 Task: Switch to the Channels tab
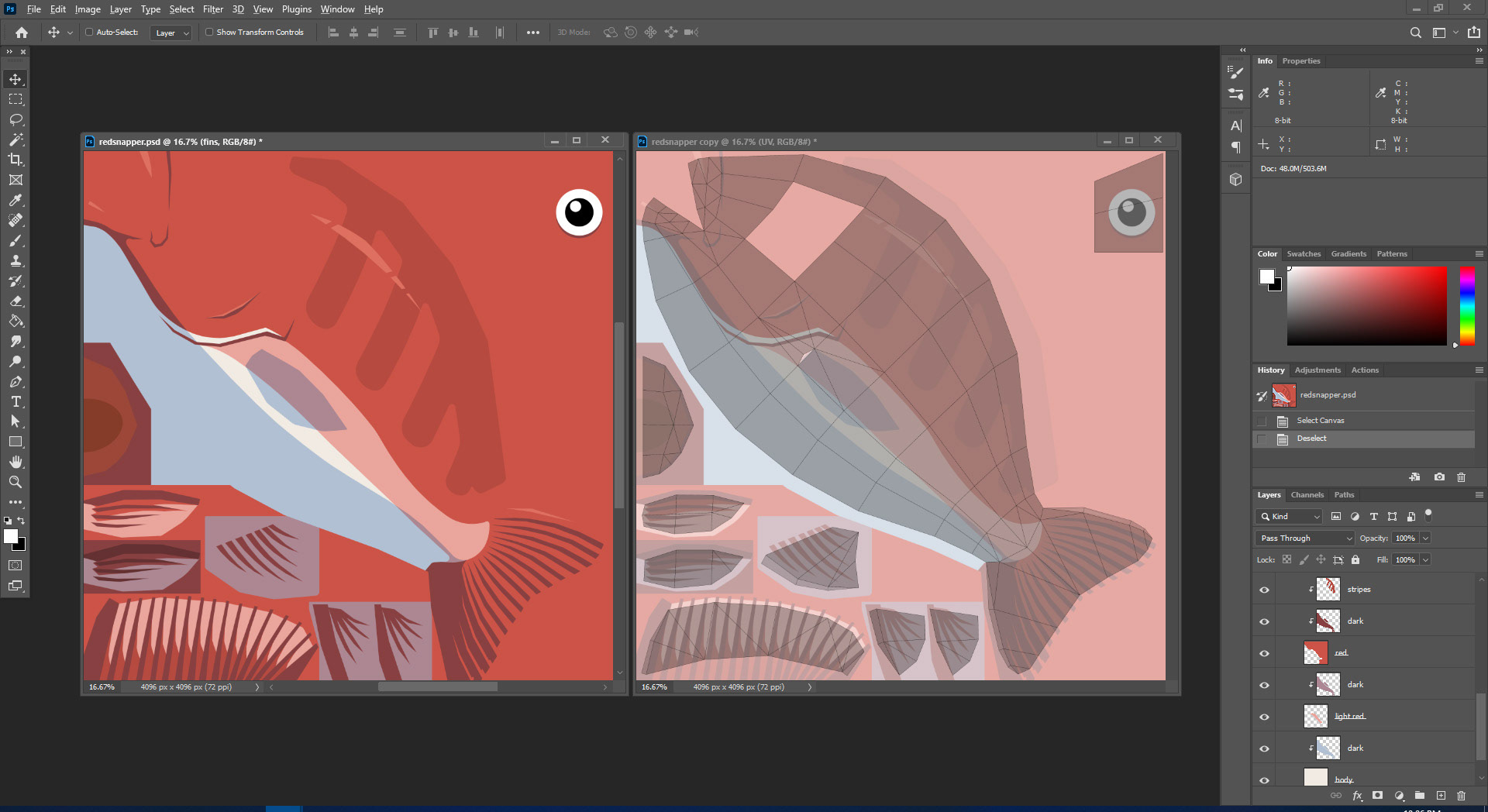tap(1307, 494)
